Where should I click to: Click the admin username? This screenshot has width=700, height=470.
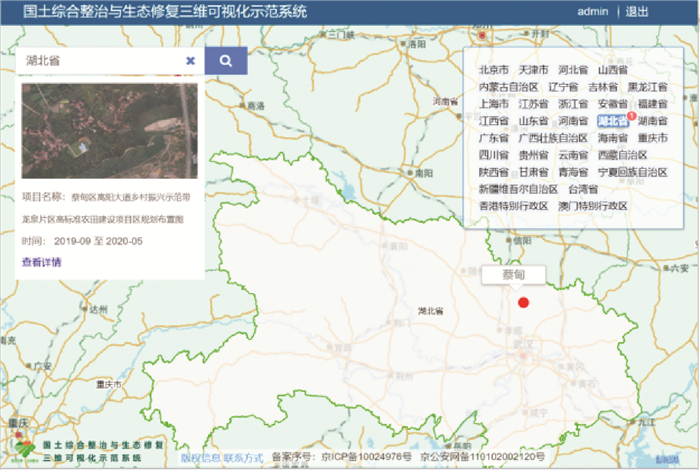click(592, 12)
